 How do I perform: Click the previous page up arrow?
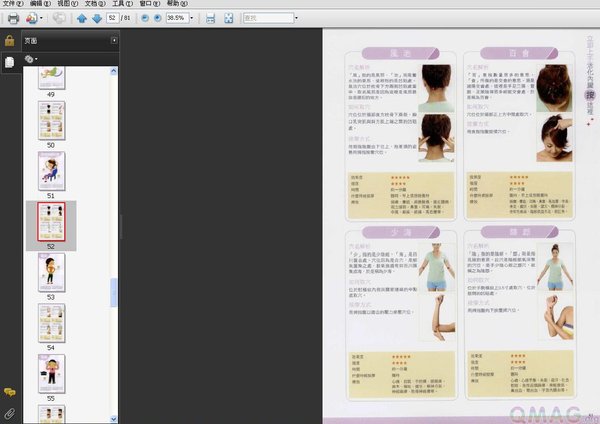[81, 18]
